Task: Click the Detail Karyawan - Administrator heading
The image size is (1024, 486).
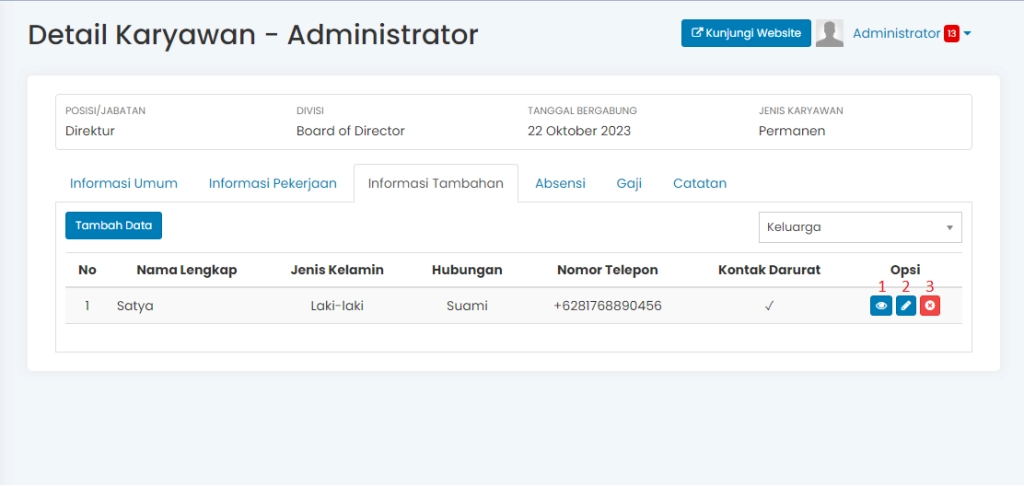Action: click(x=253, y=35)
